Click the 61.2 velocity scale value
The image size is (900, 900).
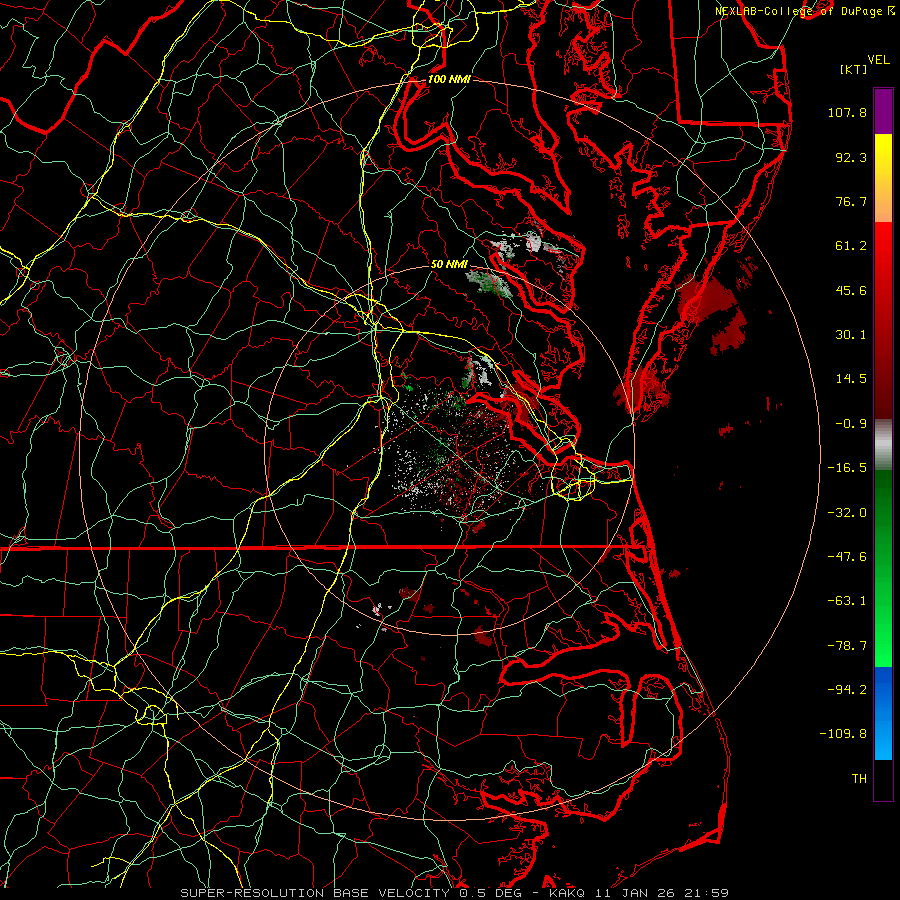pos(851,246)
